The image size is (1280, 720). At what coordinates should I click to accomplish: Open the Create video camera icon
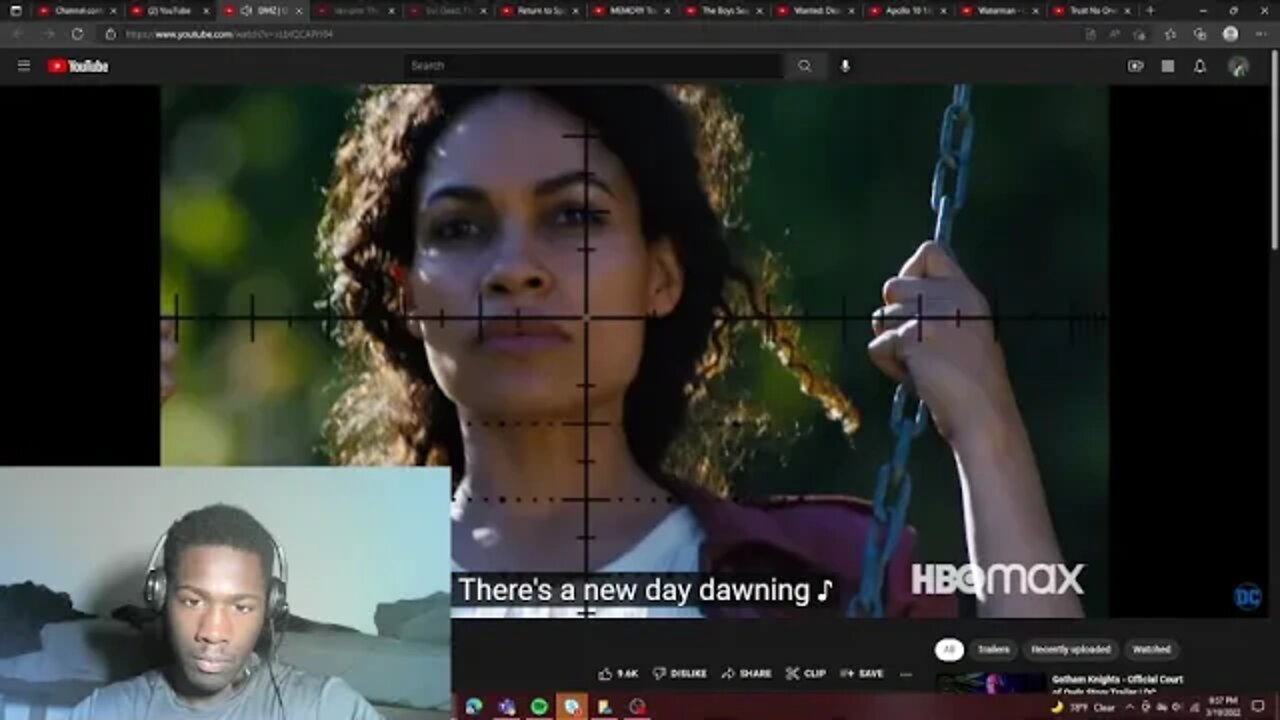1135,66
